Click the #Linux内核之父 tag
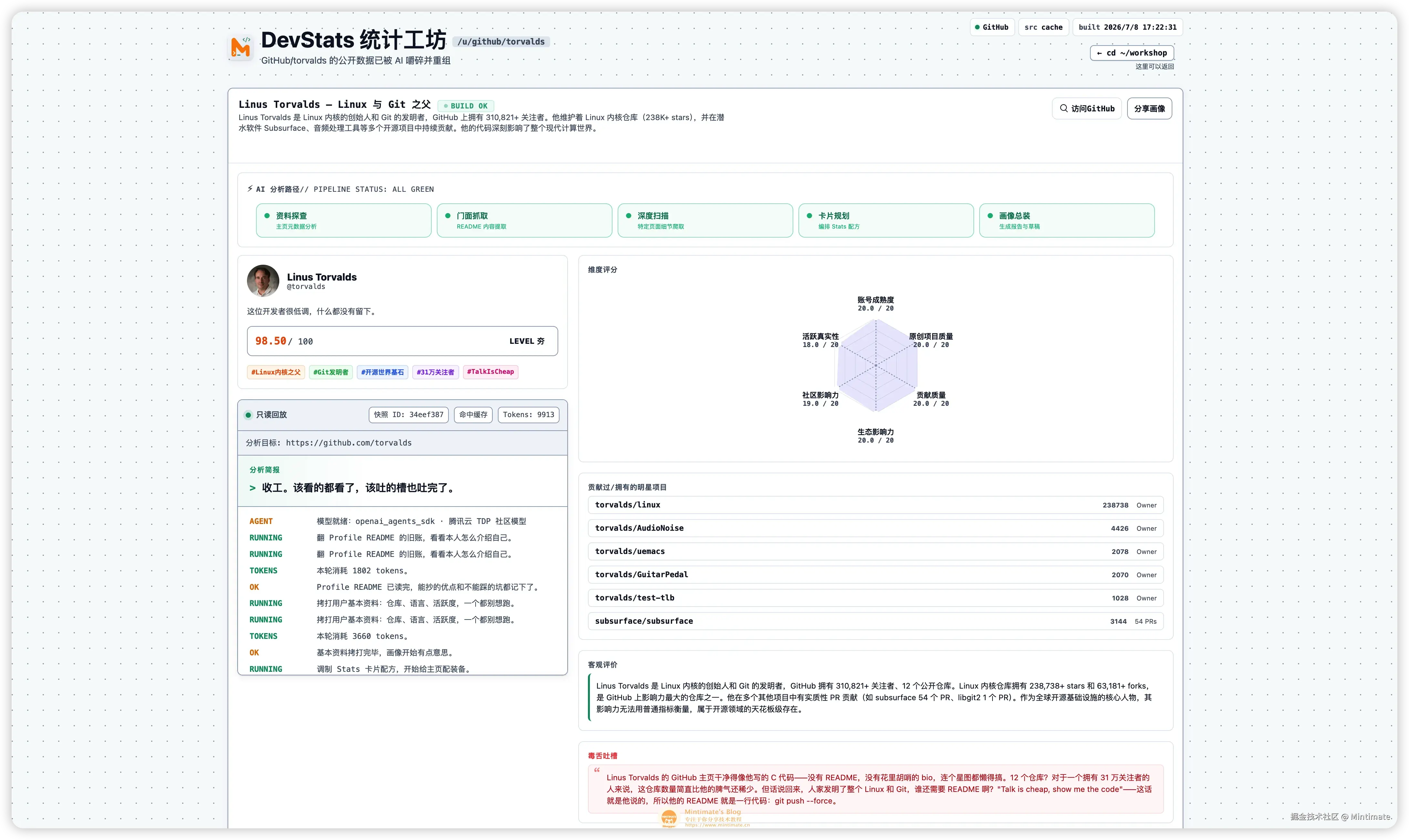 click(276, 372)
